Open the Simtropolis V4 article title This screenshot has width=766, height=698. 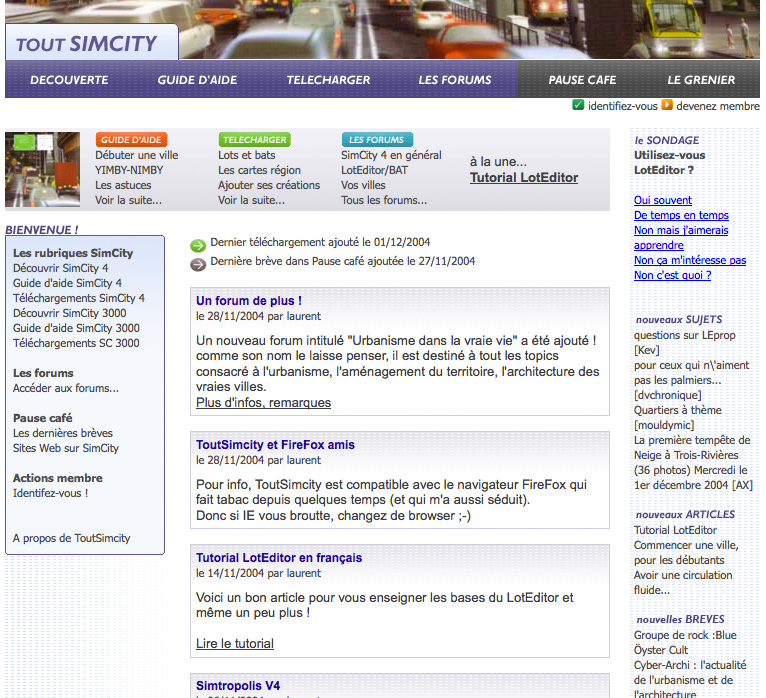pyautogui.click(x=238, y=686)
